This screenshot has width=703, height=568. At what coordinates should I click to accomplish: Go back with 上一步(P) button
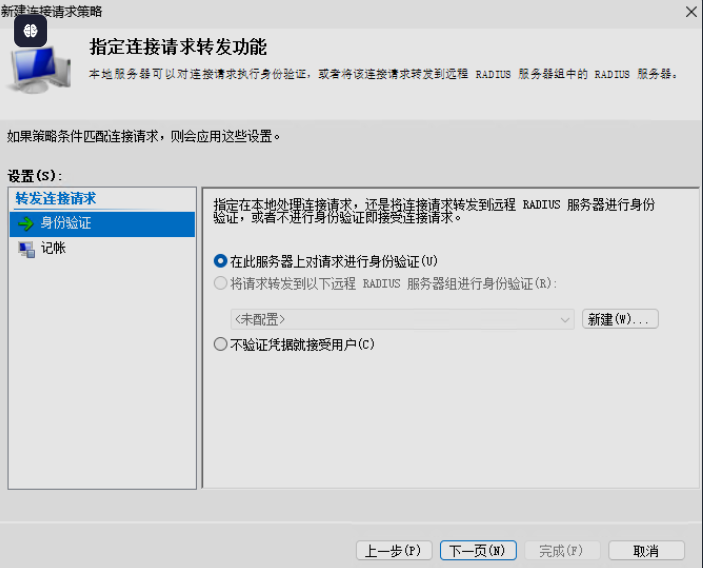(x=394, y=550)
